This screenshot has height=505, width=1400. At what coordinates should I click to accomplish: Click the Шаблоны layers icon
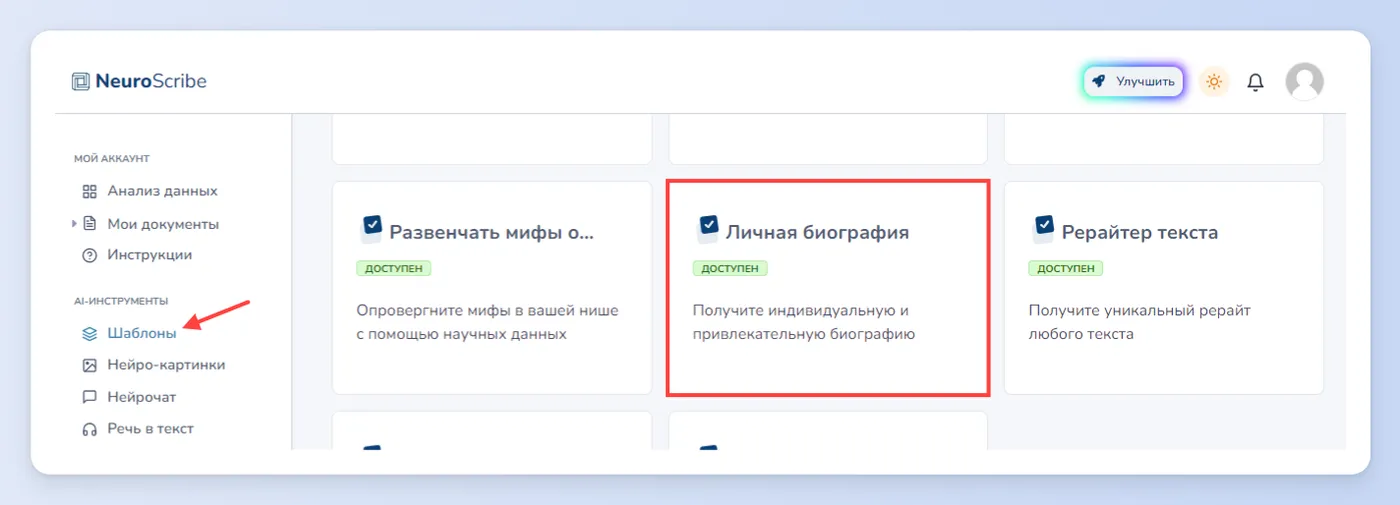[x=89, y=333]
